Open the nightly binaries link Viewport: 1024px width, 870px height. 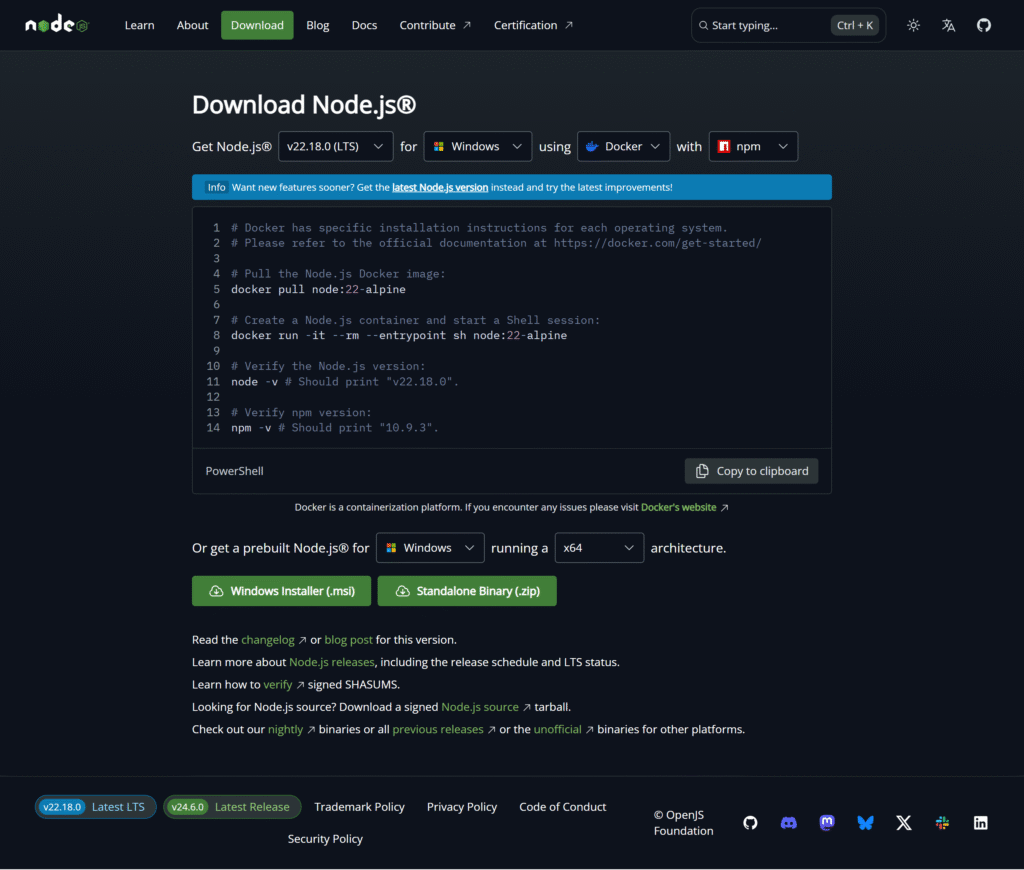(x=291, y=730)
